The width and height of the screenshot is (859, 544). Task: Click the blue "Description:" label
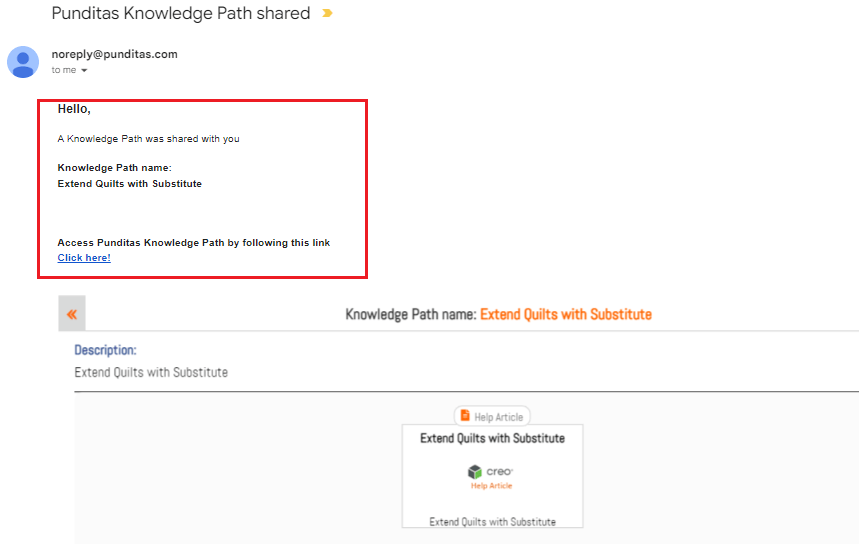coord(105,351)
